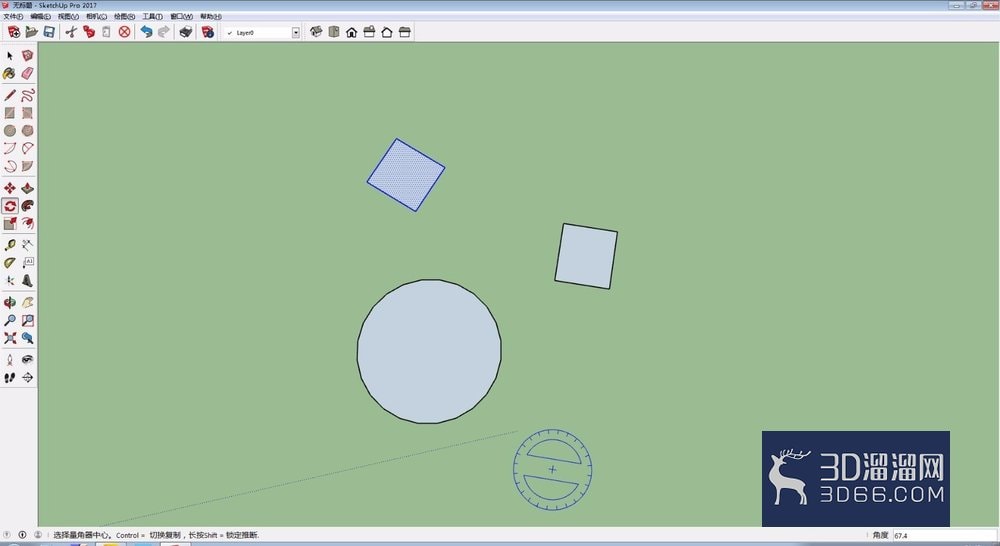
Task: Select the Zoom Window tool
Action: pyautogui.click(x=27, y=320)
